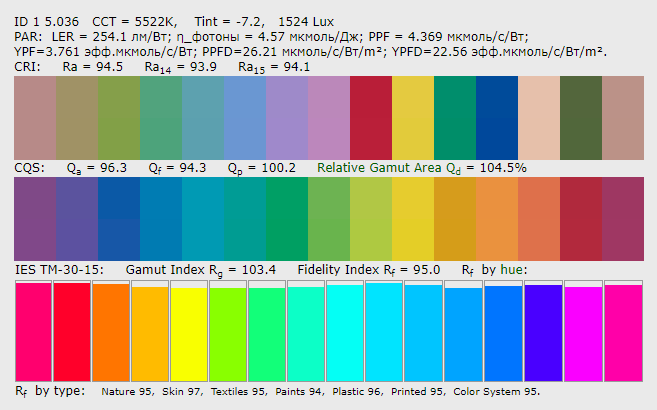
Task: Select the pale peach CRI swatch
Action: (x=538, y=119)
